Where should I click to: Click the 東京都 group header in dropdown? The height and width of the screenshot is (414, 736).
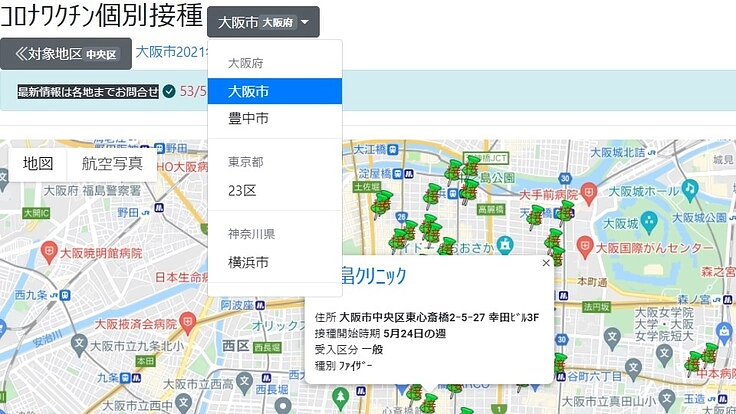tap(245, 162)
